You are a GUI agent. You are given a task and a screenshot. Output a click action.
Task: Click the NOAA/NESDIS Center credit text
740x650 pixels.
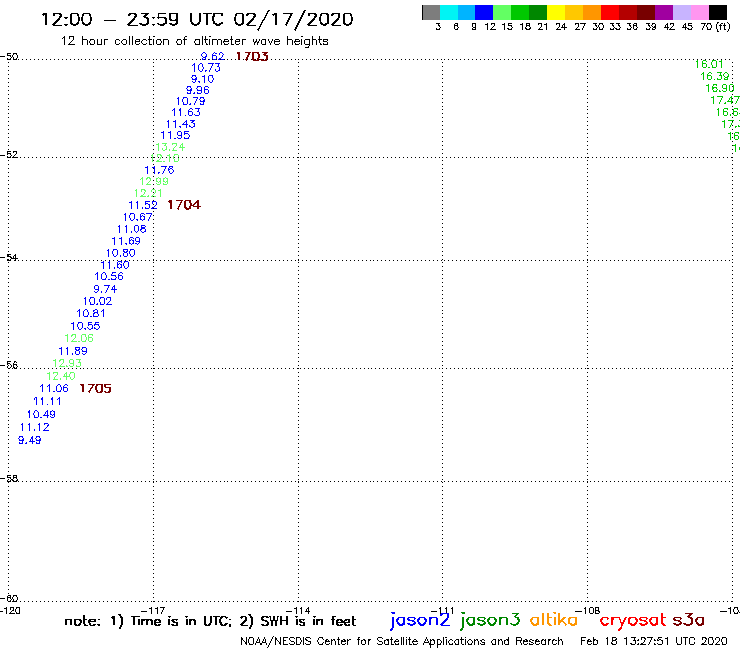coord(402,642)
